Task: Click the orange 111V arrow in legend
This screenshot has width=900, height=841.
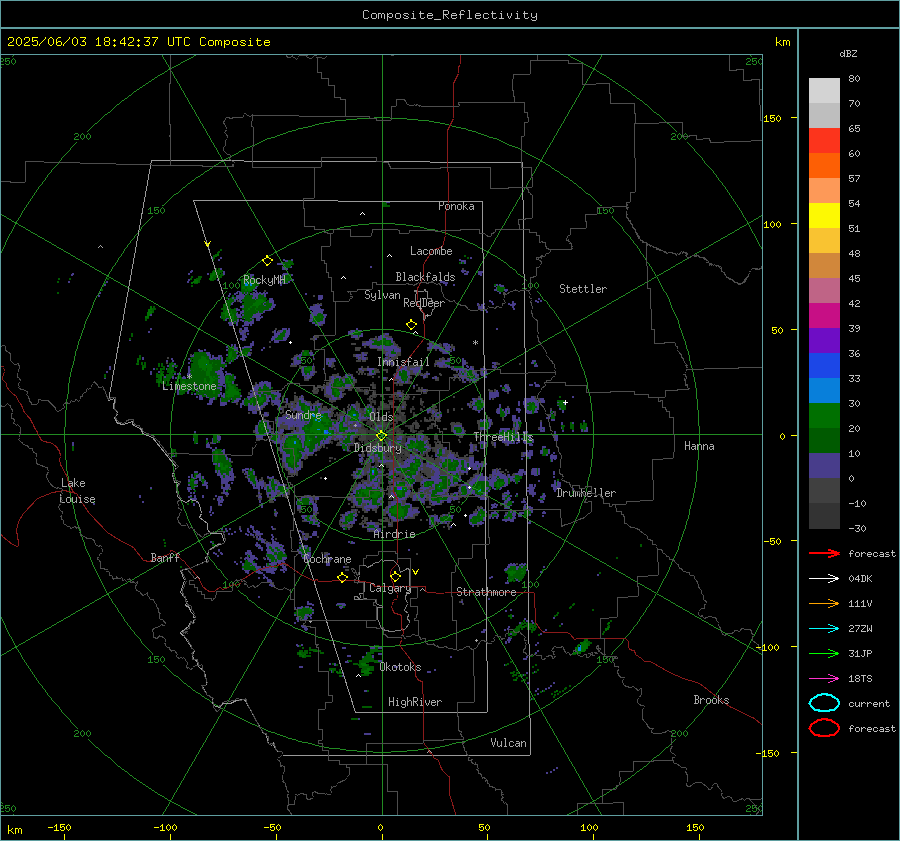Action: pos(824,603)
